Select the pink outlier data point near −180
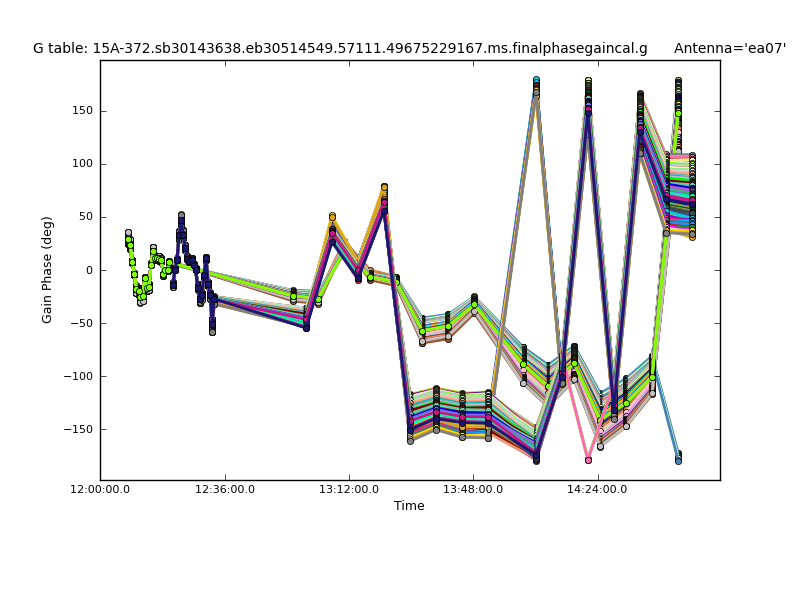Screen dimensions: 800x600 [588, 460]
